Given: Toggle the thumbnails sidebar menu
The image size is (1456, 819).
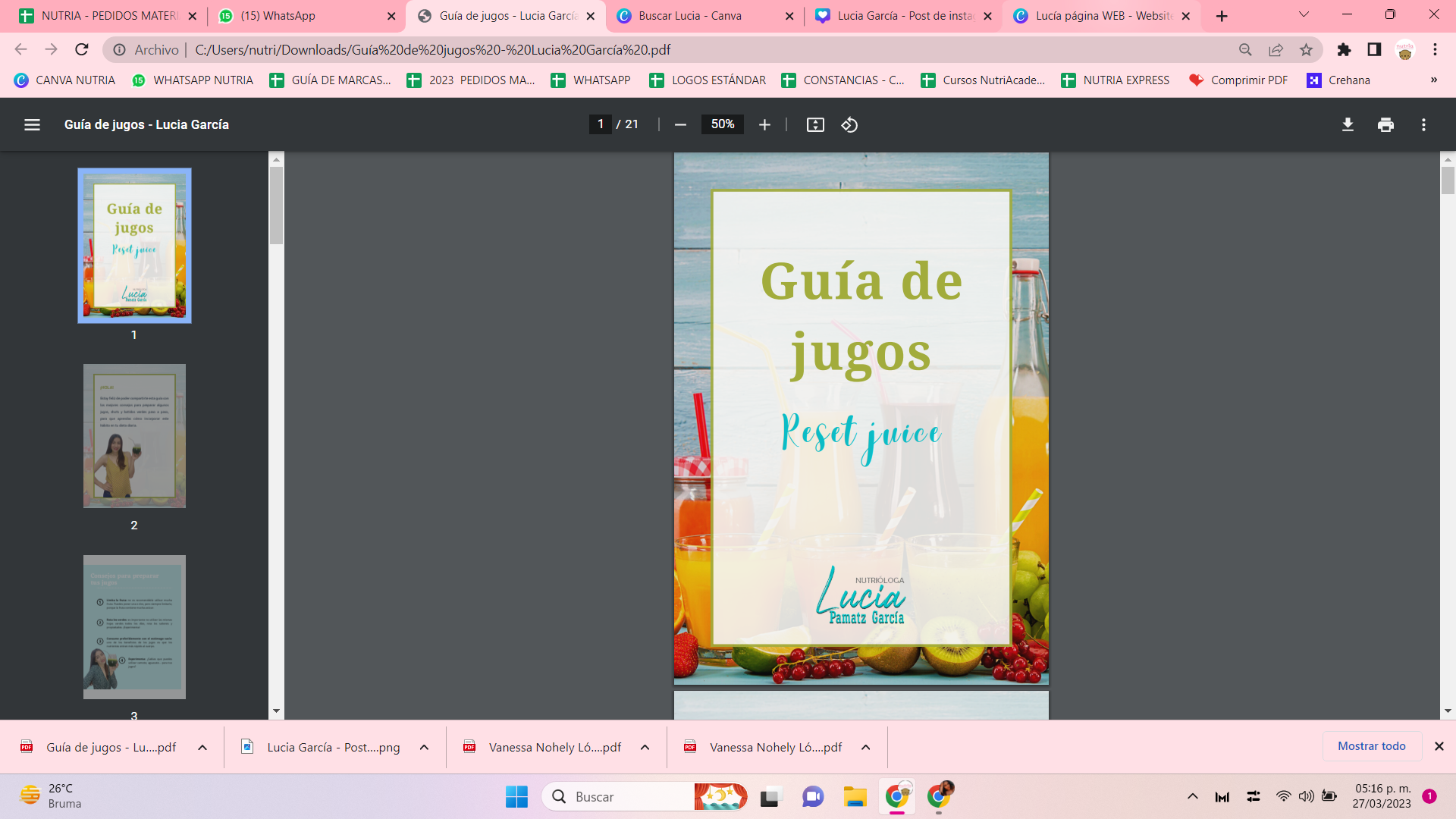Looking at the screenshot, I should click(x=32, y=124).
